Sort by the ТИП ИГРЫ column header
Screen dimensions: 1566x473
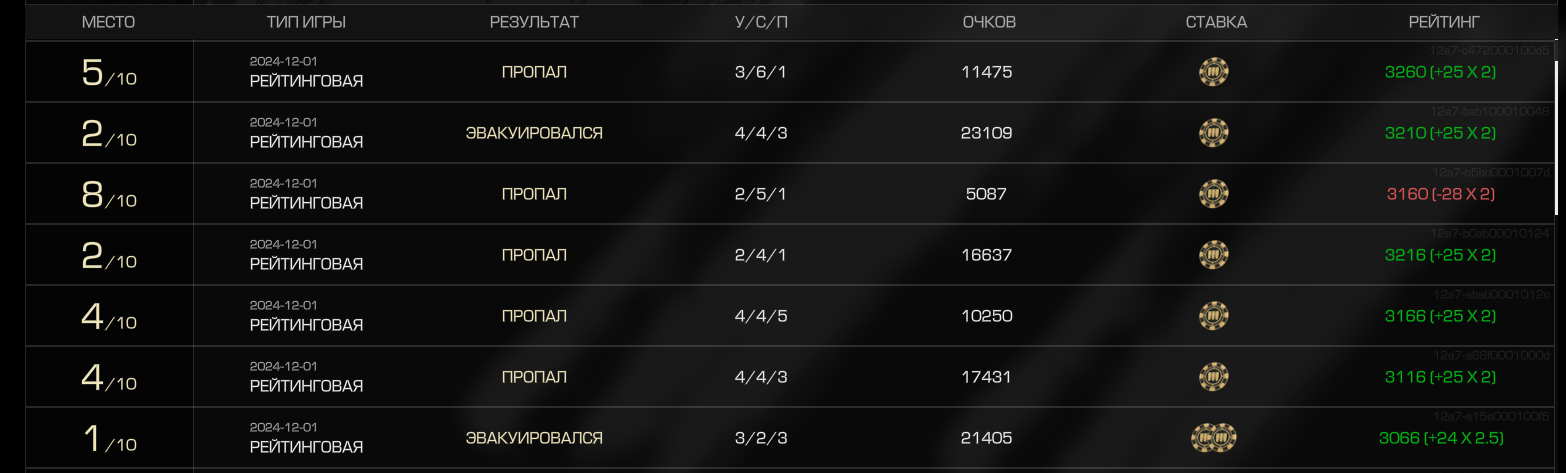(x=306, y=22)
